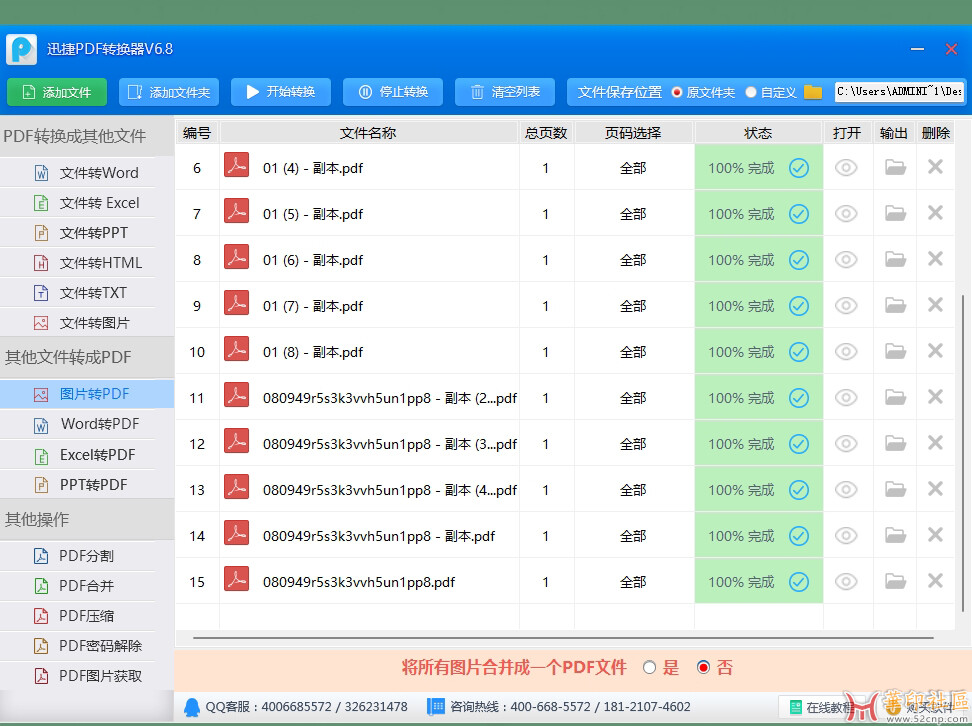Open the PDF合并 sidebar item

[86, 586]
